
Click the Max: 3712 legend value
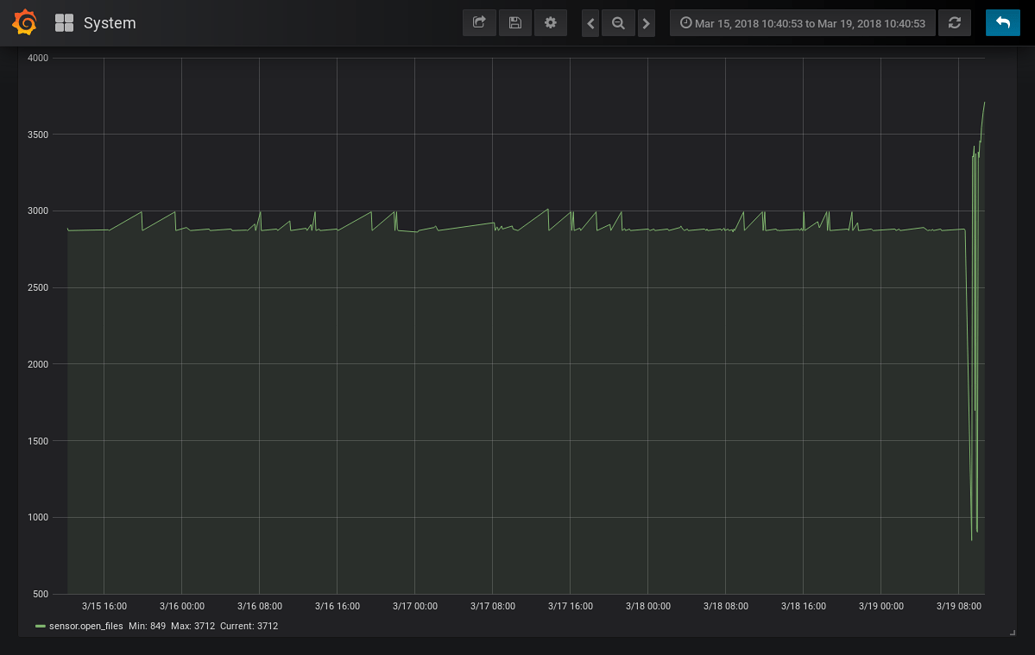pyautogui.click(x=193, y=626)
